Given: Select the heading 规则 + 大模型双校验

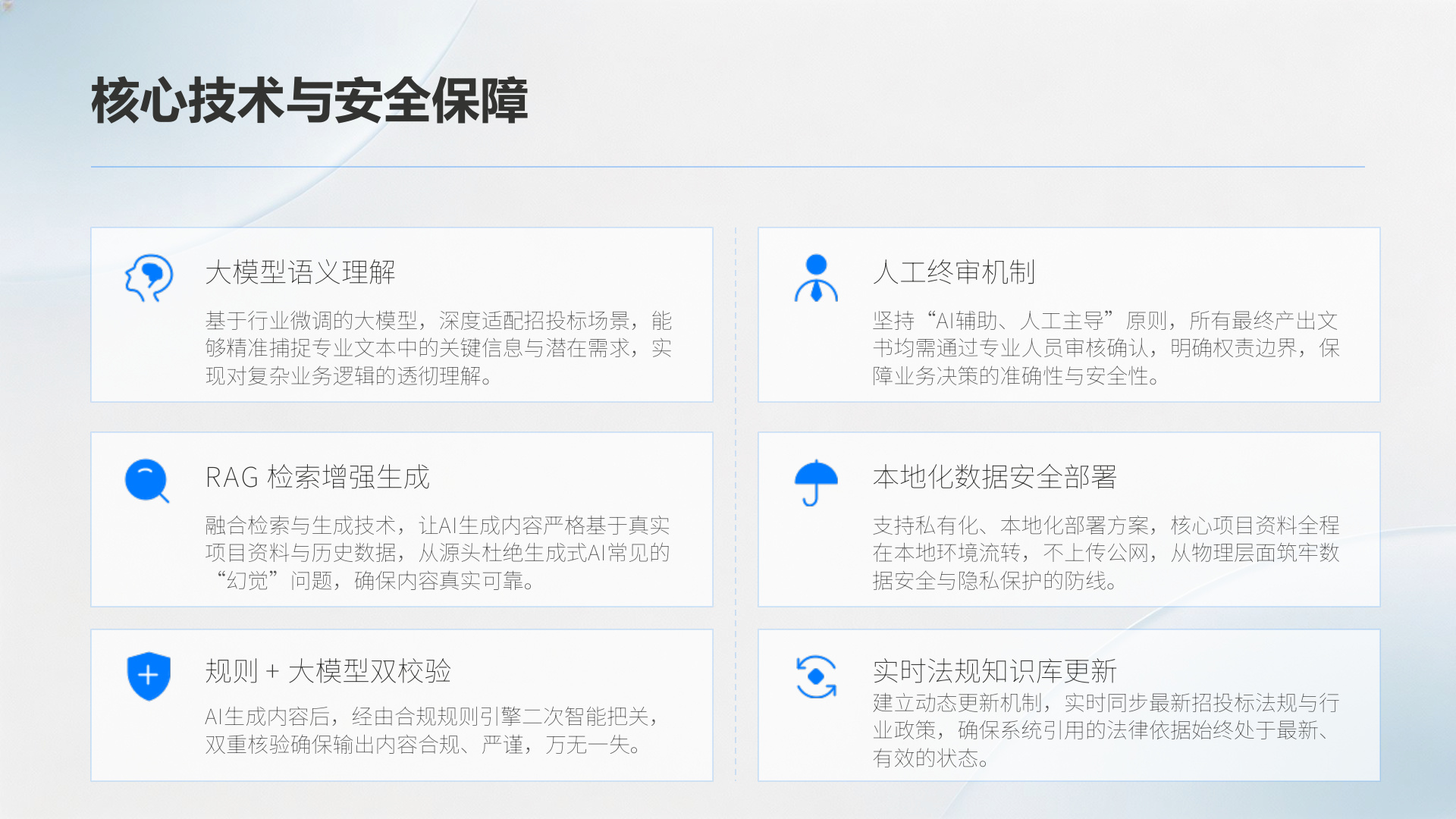Looking at the screenshot, I should (x=328, y=671).
